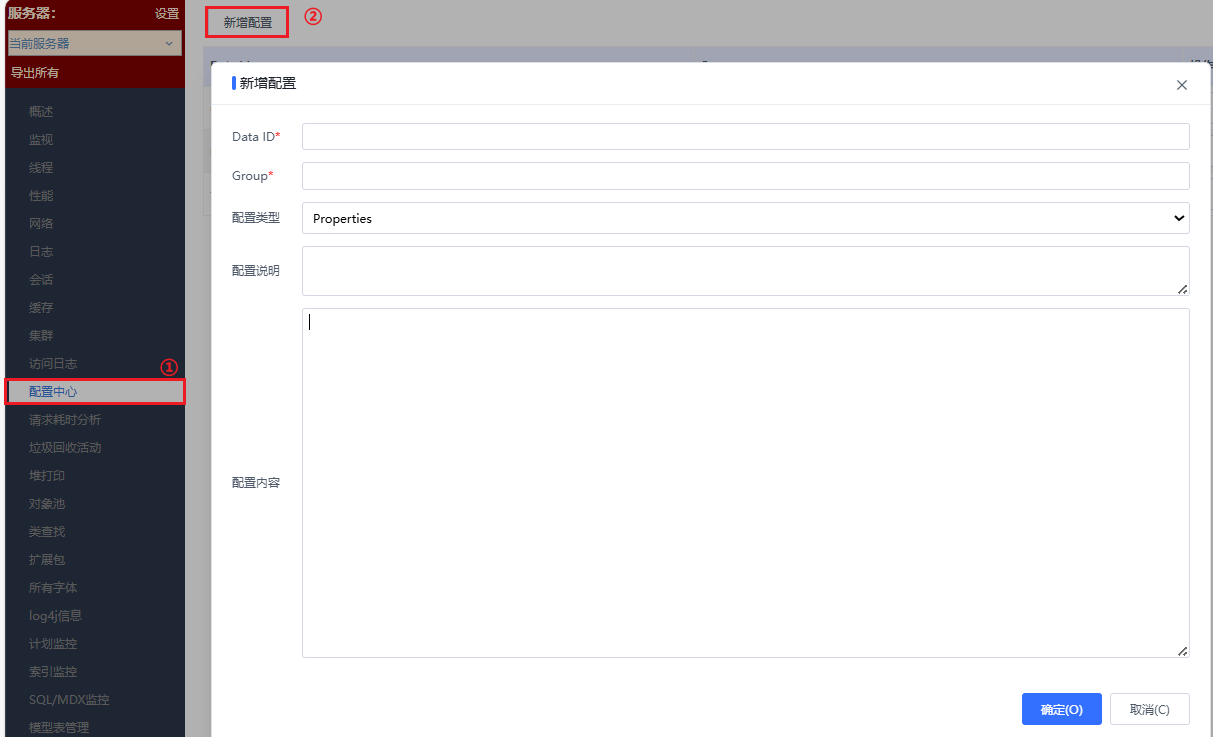Open the 当前服务器 server dropdown

tap(95, 43)
